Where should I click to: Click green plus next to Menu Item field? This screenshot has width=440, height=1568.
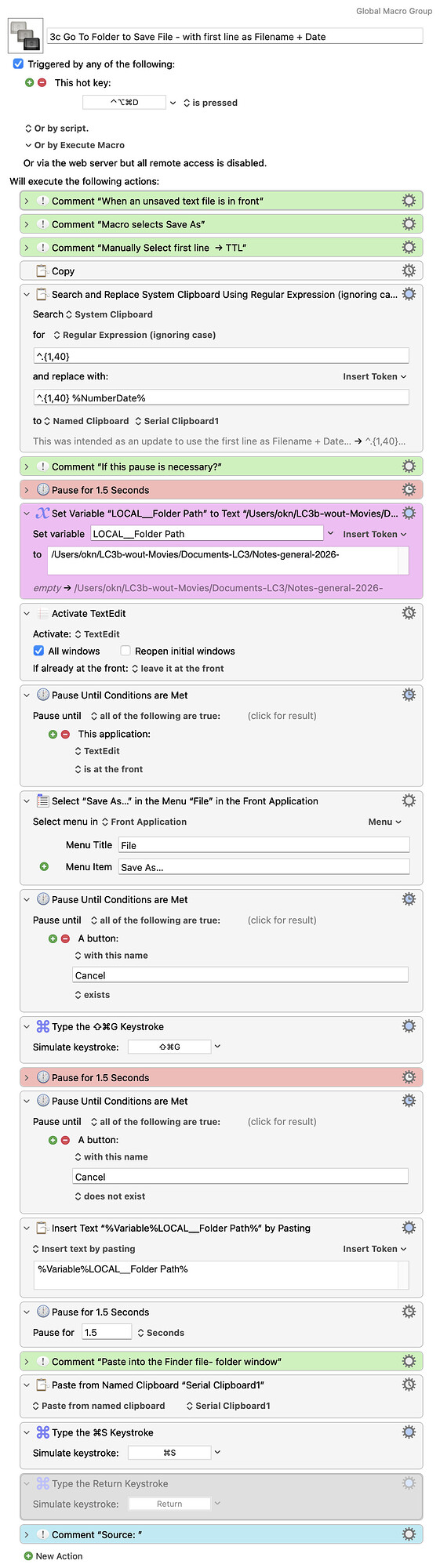(x=44, y=866)
